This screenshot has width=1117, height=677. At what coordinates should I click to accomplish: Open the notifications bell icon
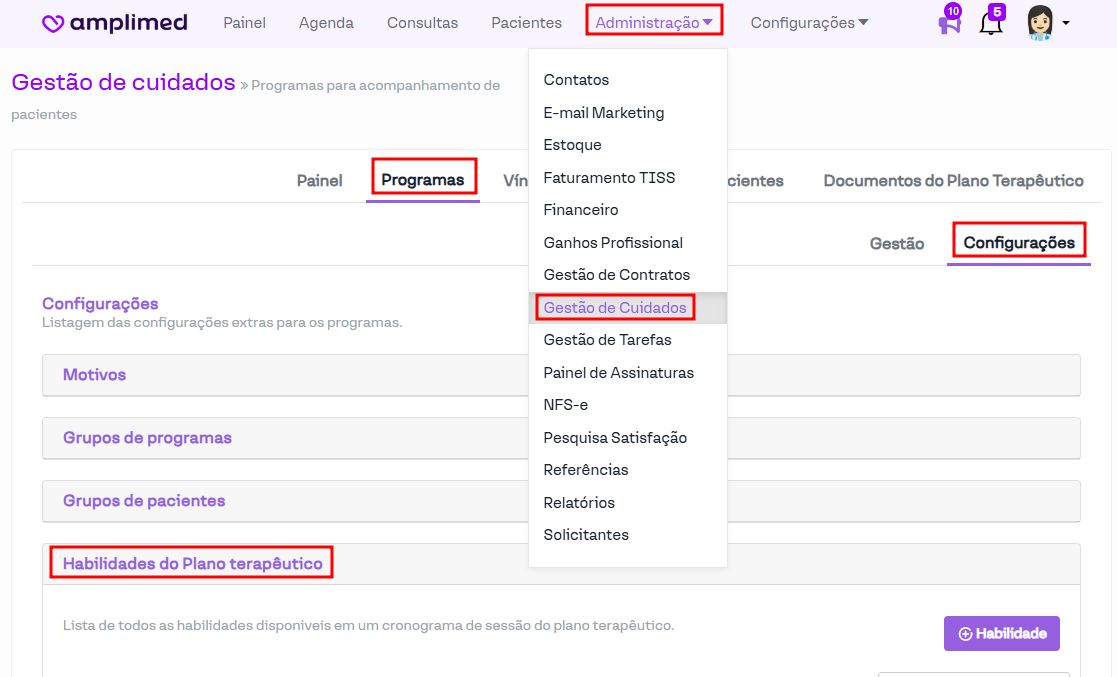[x=990, y=23]
